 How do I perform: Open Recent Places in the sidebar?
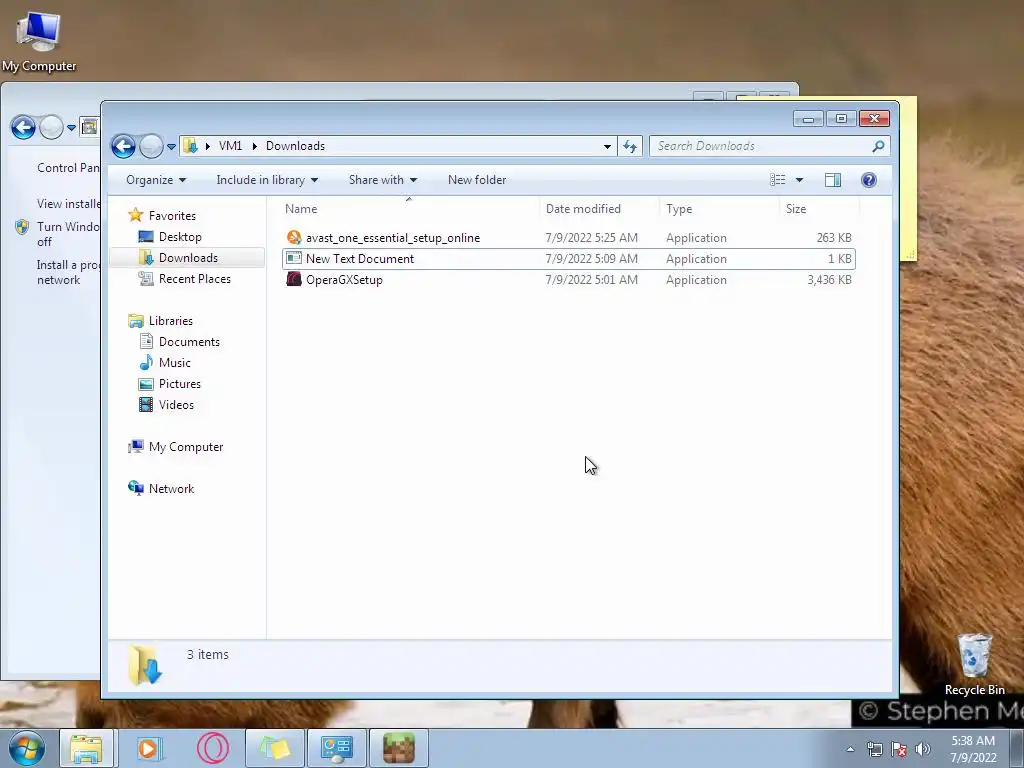click(x=195, y=278)
